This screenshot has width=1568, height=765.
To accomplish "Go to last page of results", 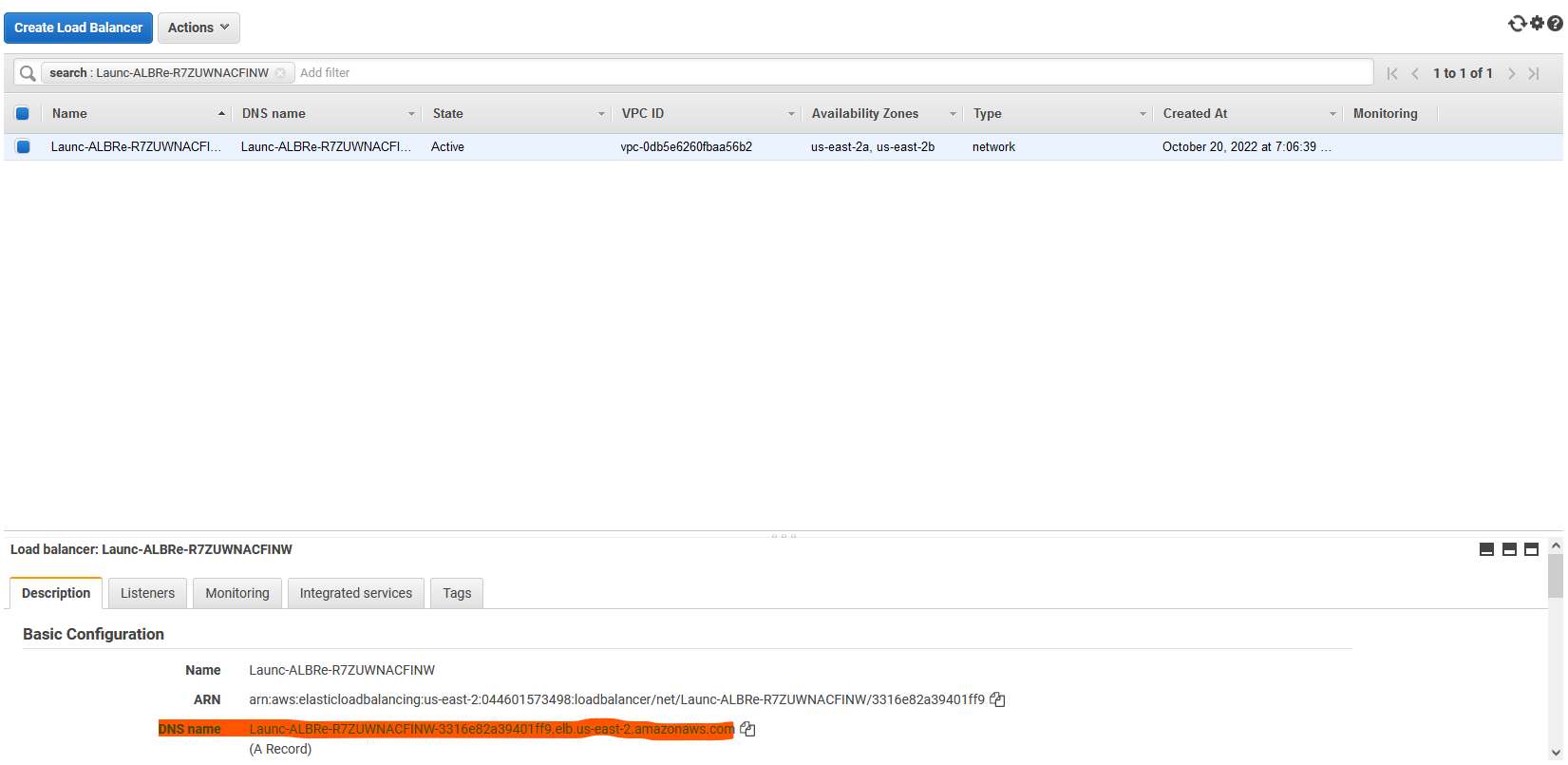I will tap(1534, 73).
